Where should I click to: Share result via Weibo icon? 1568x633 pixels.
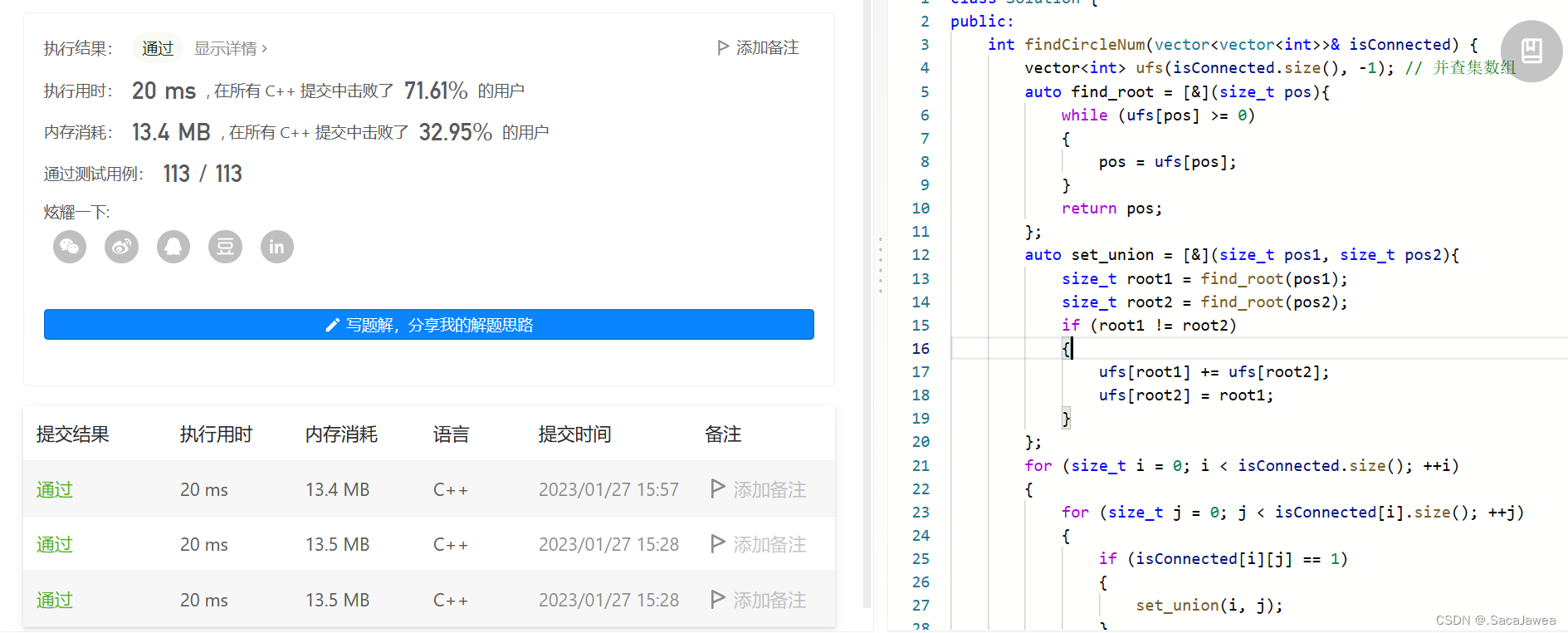[121, 247]
